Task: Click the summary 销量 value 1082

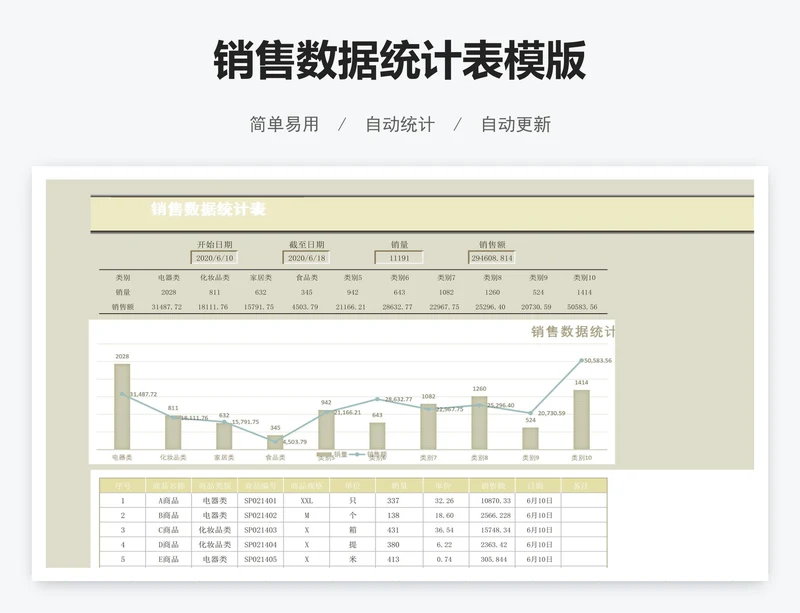Action: pyautogui.click(x=446, y=292)
